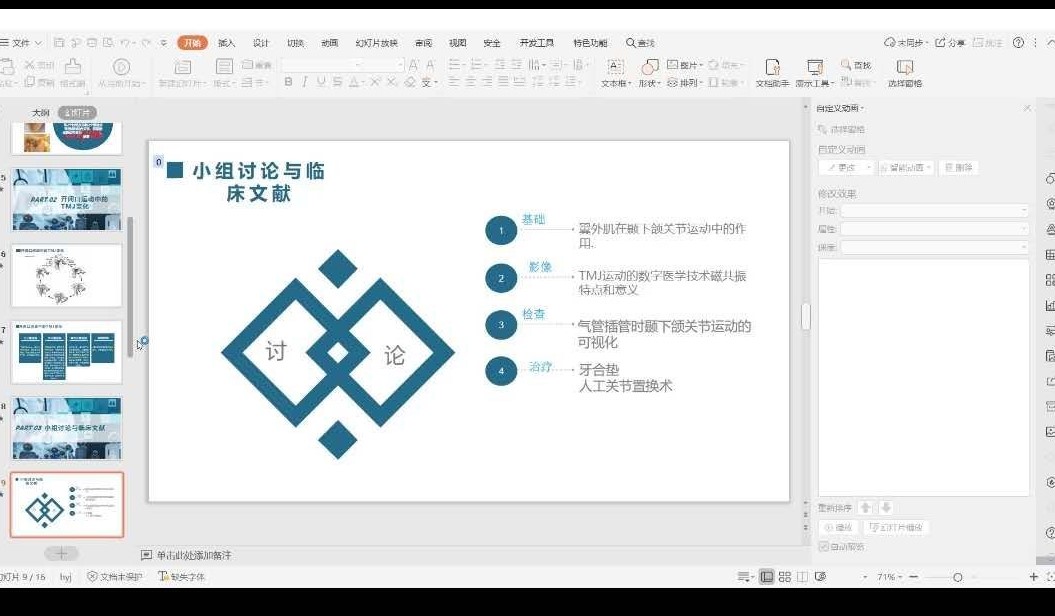The image size is (1055, 616).
Task: Open the font name combo box
Action: click(x=342, y=65)
